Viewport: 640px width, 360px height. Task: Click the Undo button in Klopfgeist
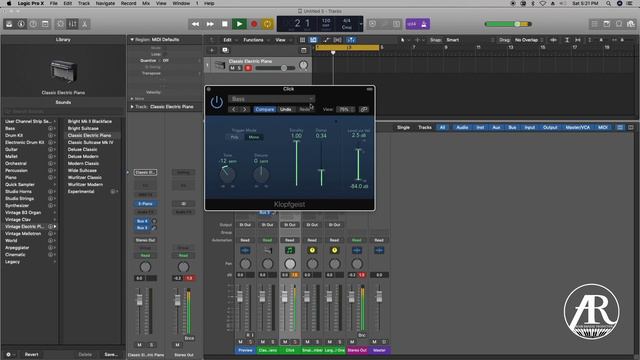[286, 109]
